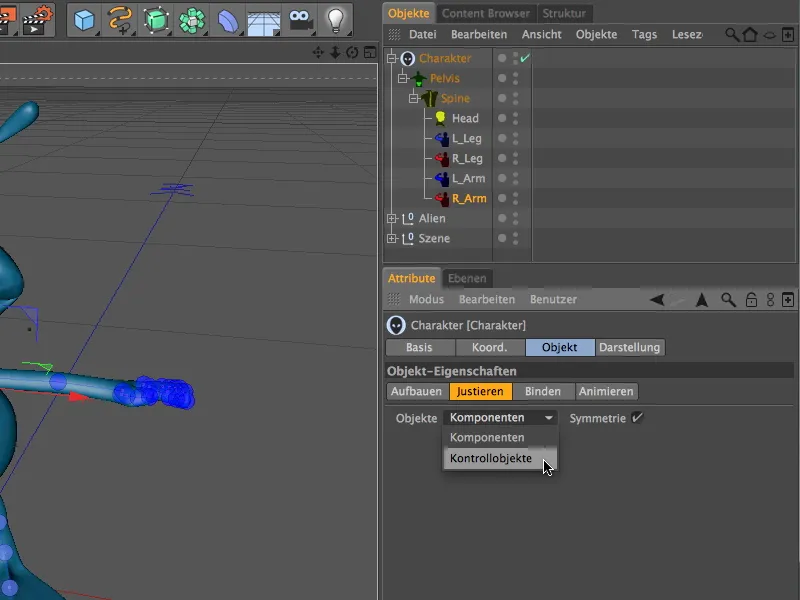
Task: Click the home icon in Object Manager
Action: click(750, 35)
